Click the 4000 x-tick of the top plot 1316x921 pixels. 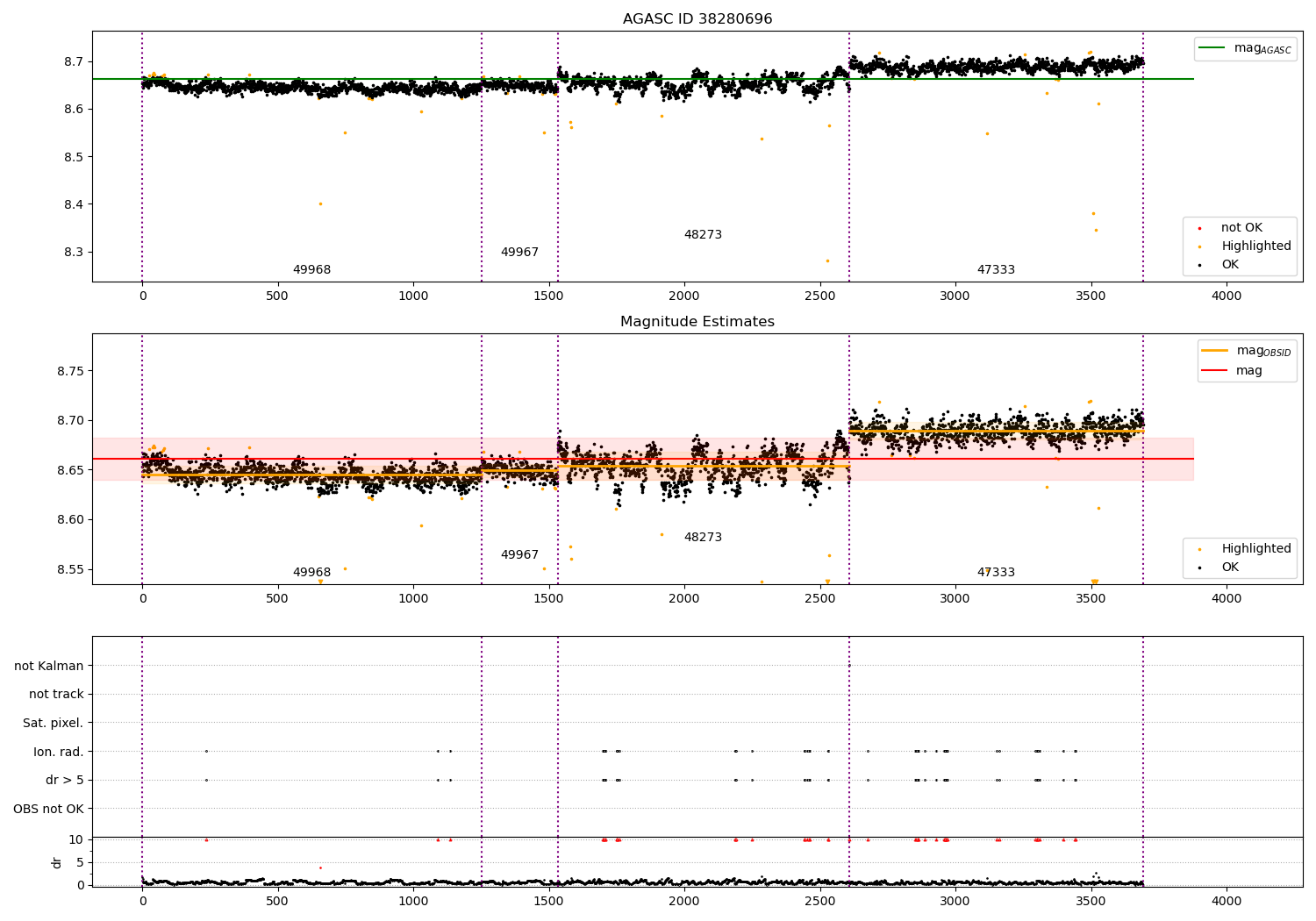tap(1227, 296)
